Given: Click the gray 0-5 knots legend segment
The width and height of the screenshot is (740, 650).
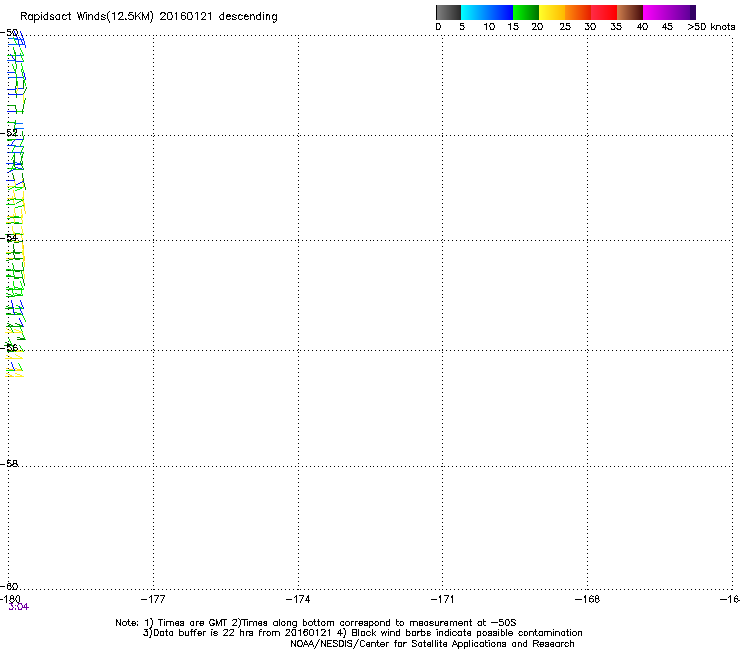Looking at the screenshot, I should click(448, 12).
